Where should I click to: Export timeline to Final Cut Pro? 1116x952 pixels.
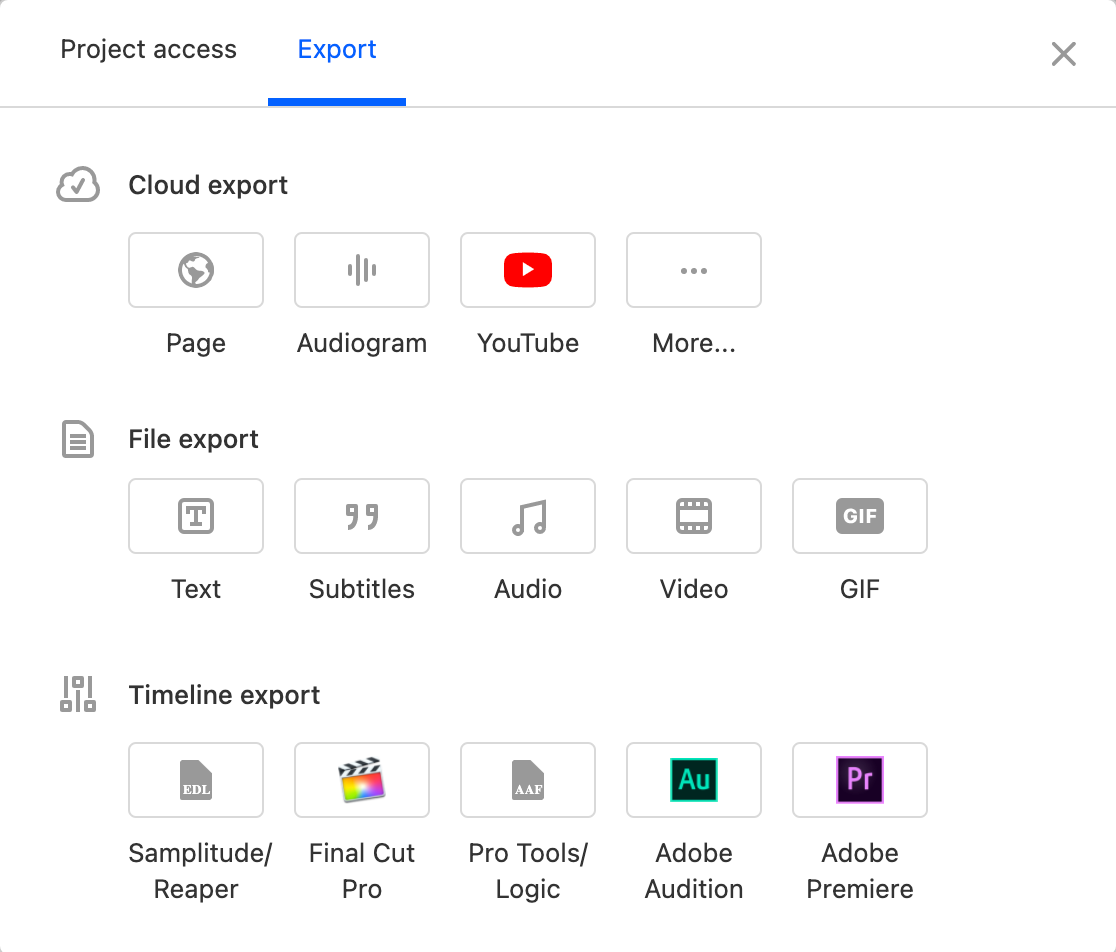362,780
